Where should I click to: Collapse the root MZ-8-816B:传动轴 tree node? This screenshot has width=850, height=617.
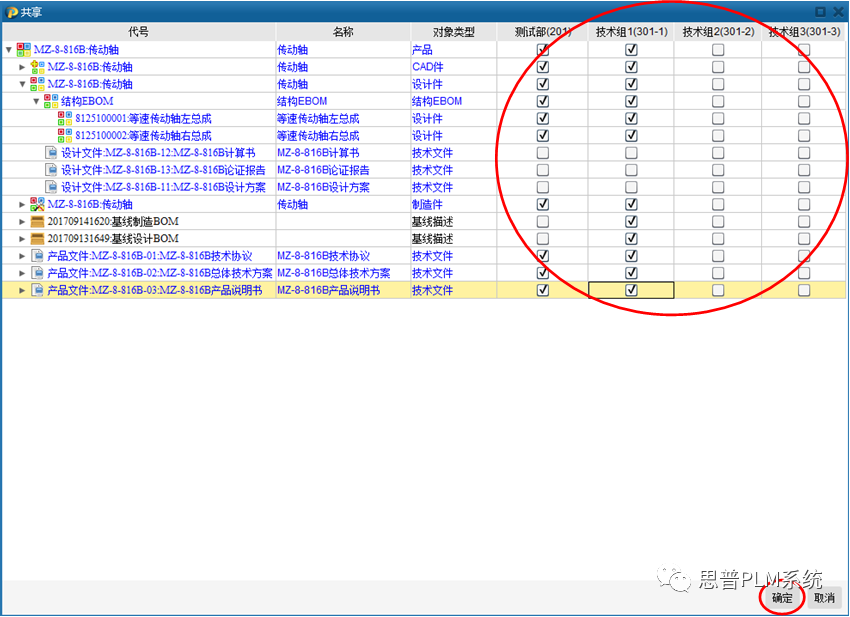(8, 49)
